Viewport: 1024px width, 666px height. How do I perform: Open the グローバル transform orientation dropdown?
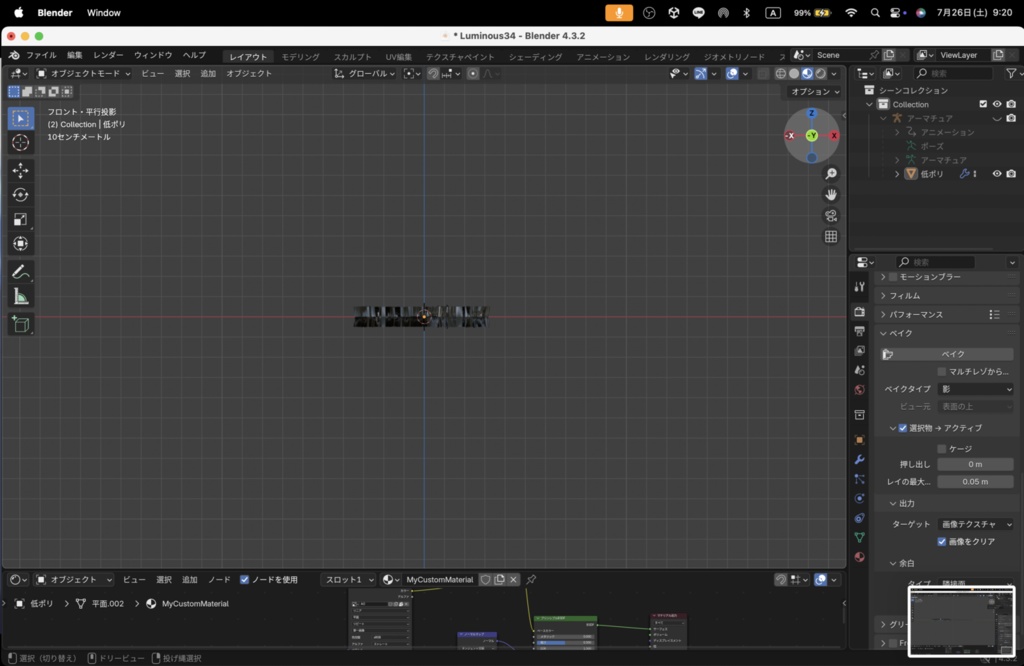364,74
